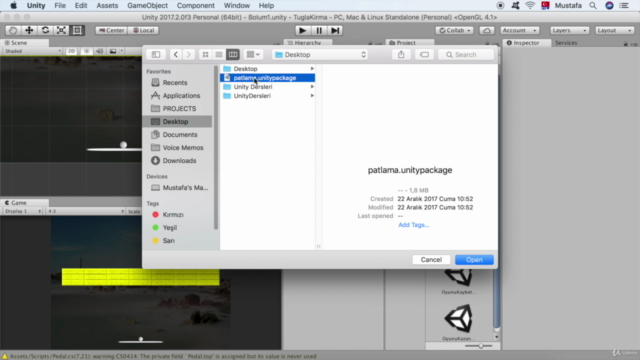
Task: Open the item grouping dropdown
Action: [253, 54]
